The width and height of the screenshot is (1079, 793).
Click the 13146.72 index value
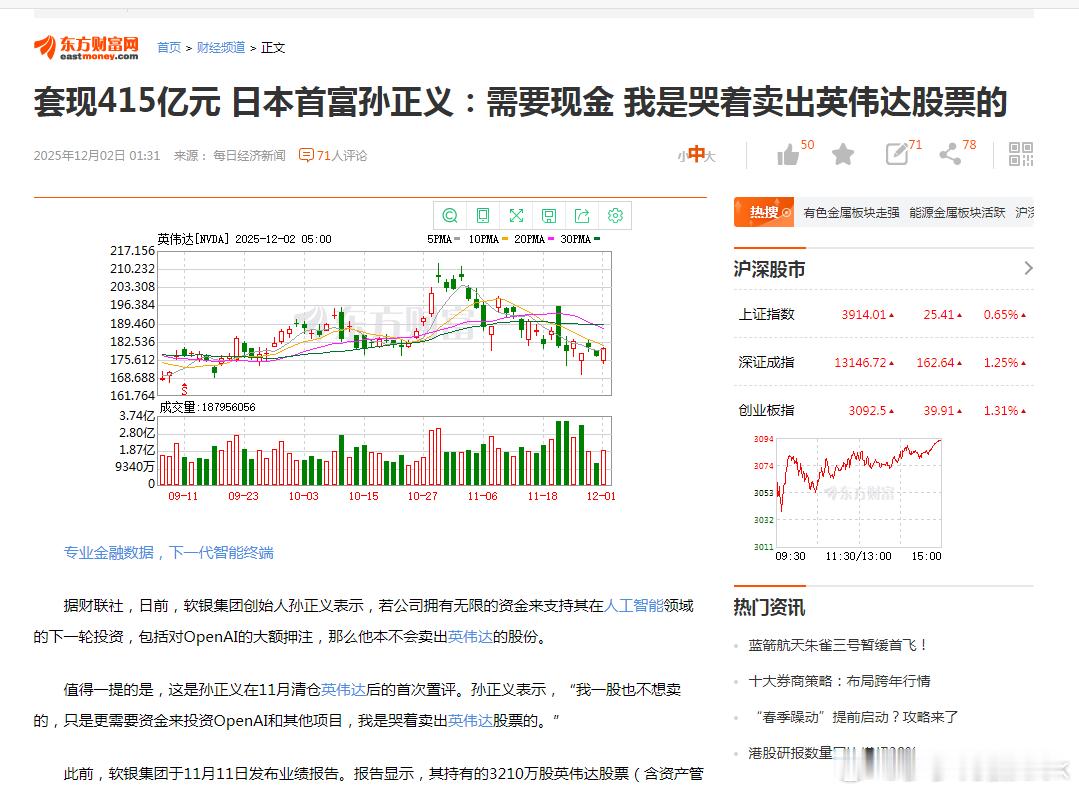860,362
